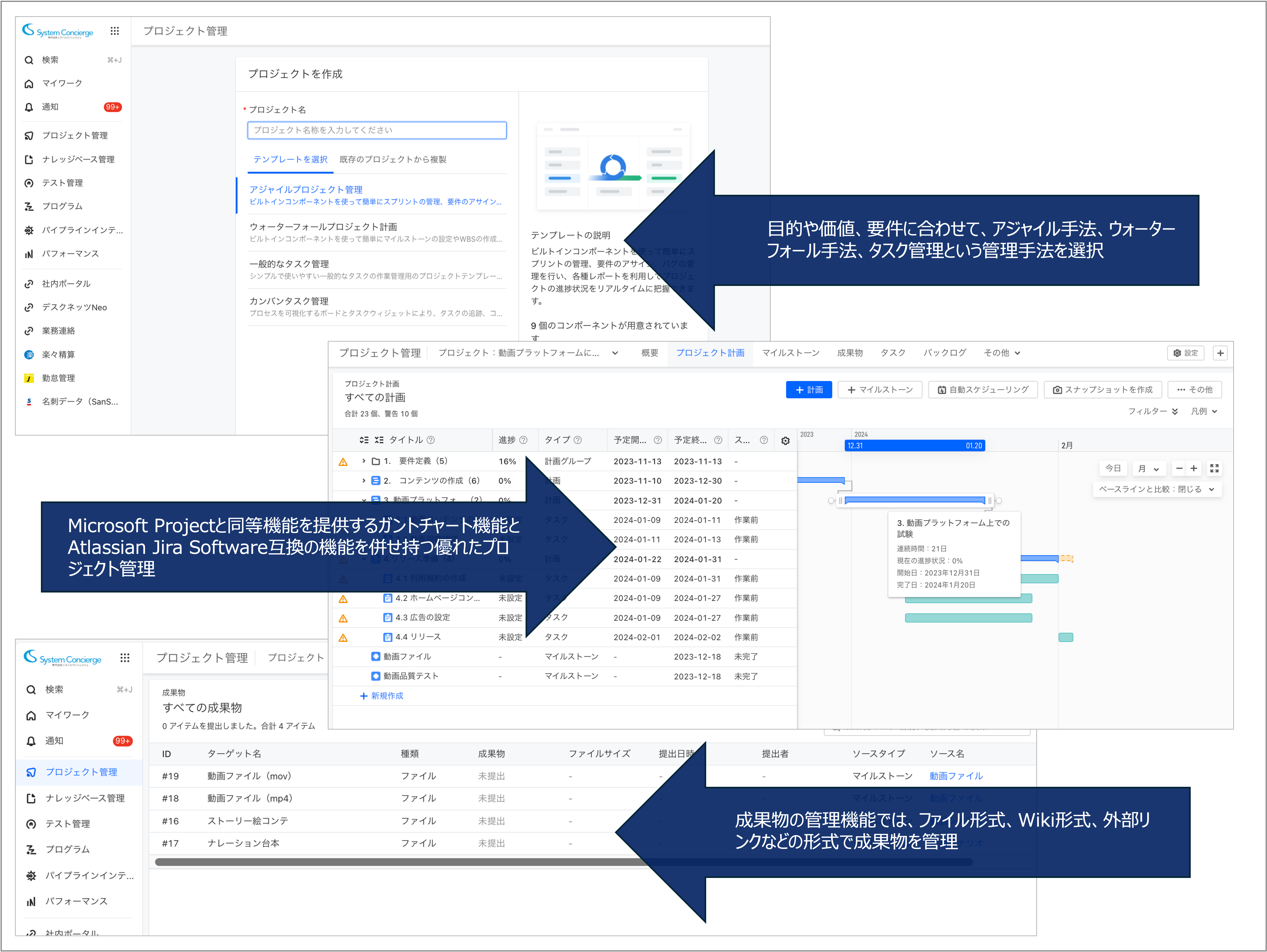Open the ベースラインと比較 dropdown
1267x952 pixels.
1157,489
